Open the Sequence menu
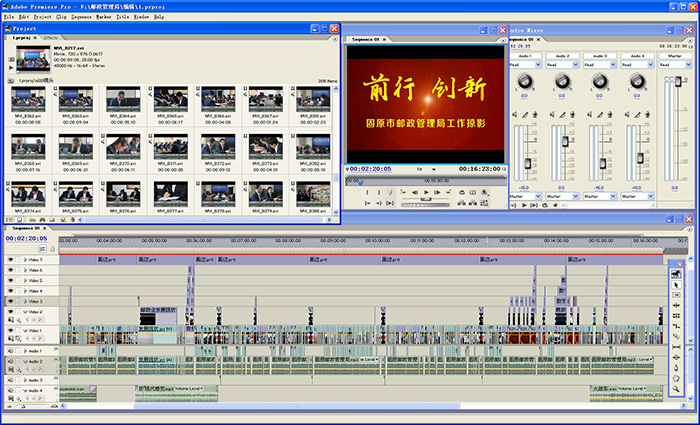This screenshot has width=700, height=425. click(x=77, y=17)
